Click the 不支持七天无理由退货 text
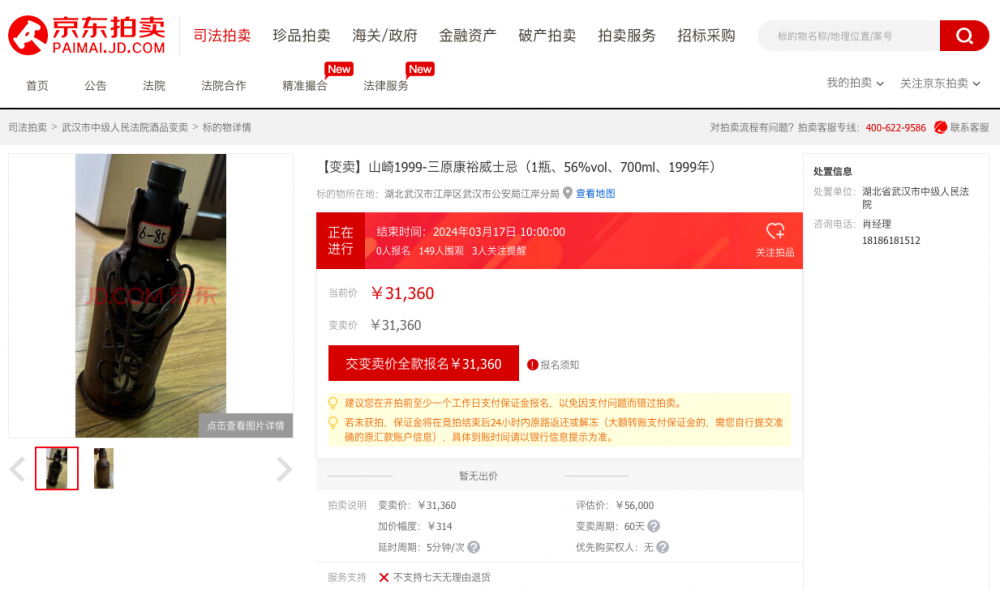1000x590 pixels. pos(442,577)
